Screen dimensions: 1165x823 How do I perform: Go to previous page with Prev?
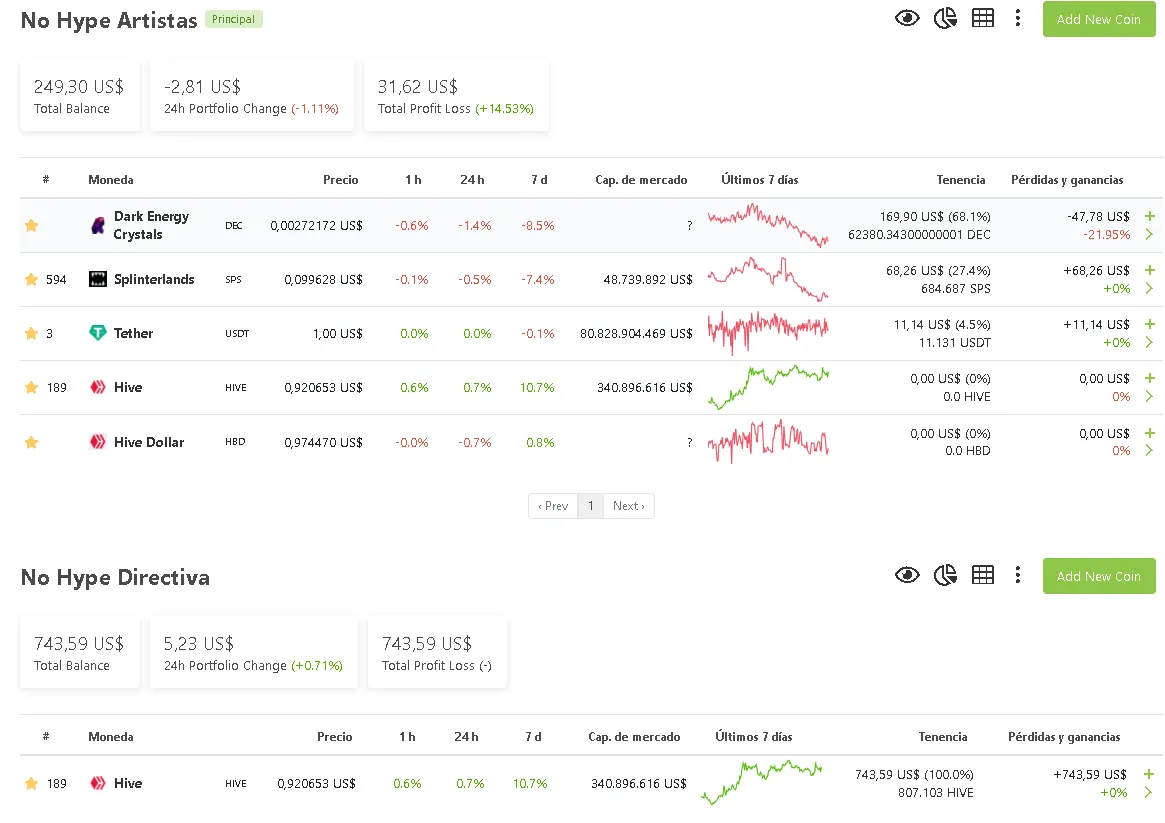click(x=553, y=506)
